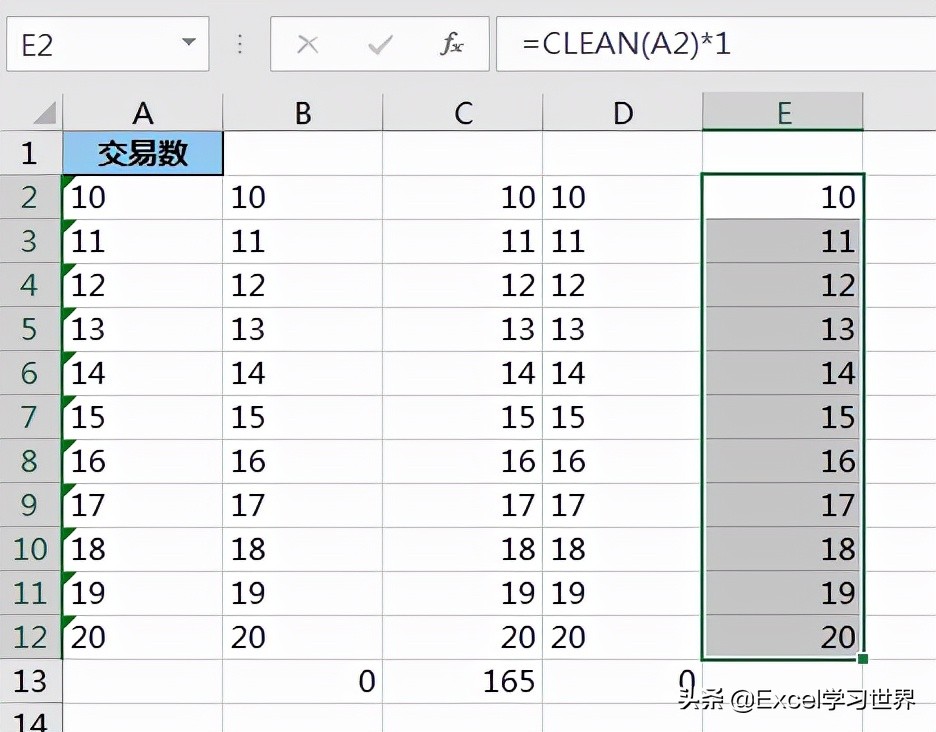Select row 8 header

[31, 461]
